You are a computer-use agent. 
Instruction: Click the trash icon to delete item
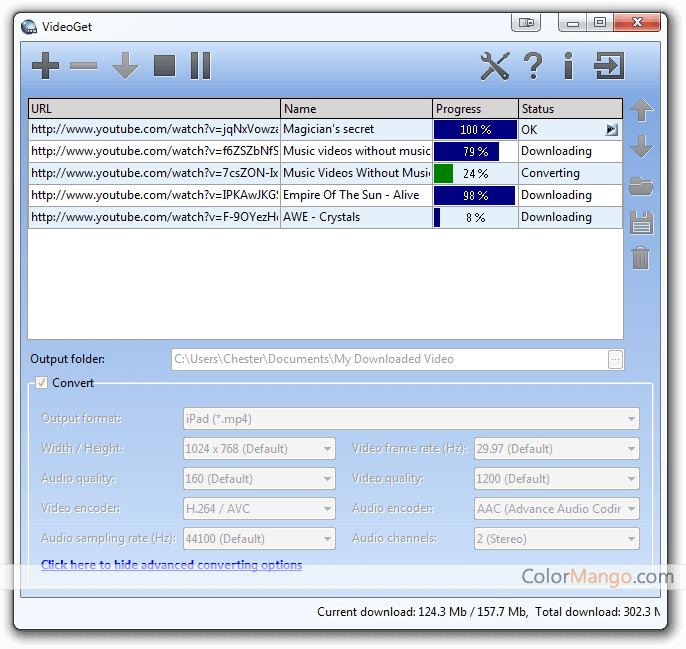641,257
